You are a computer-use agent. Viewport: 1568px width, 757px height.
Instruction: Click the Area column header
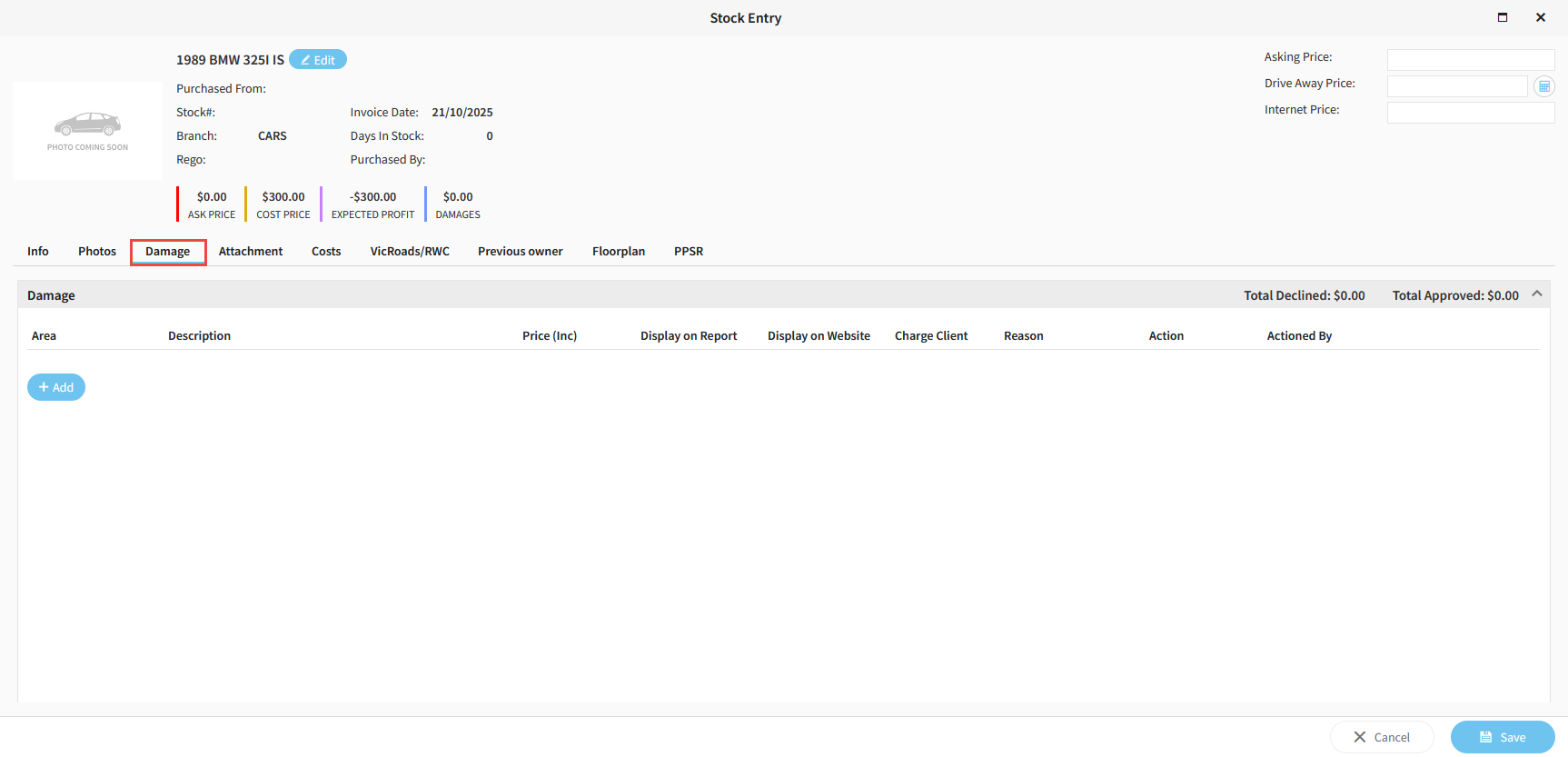[x=44, y=336]
